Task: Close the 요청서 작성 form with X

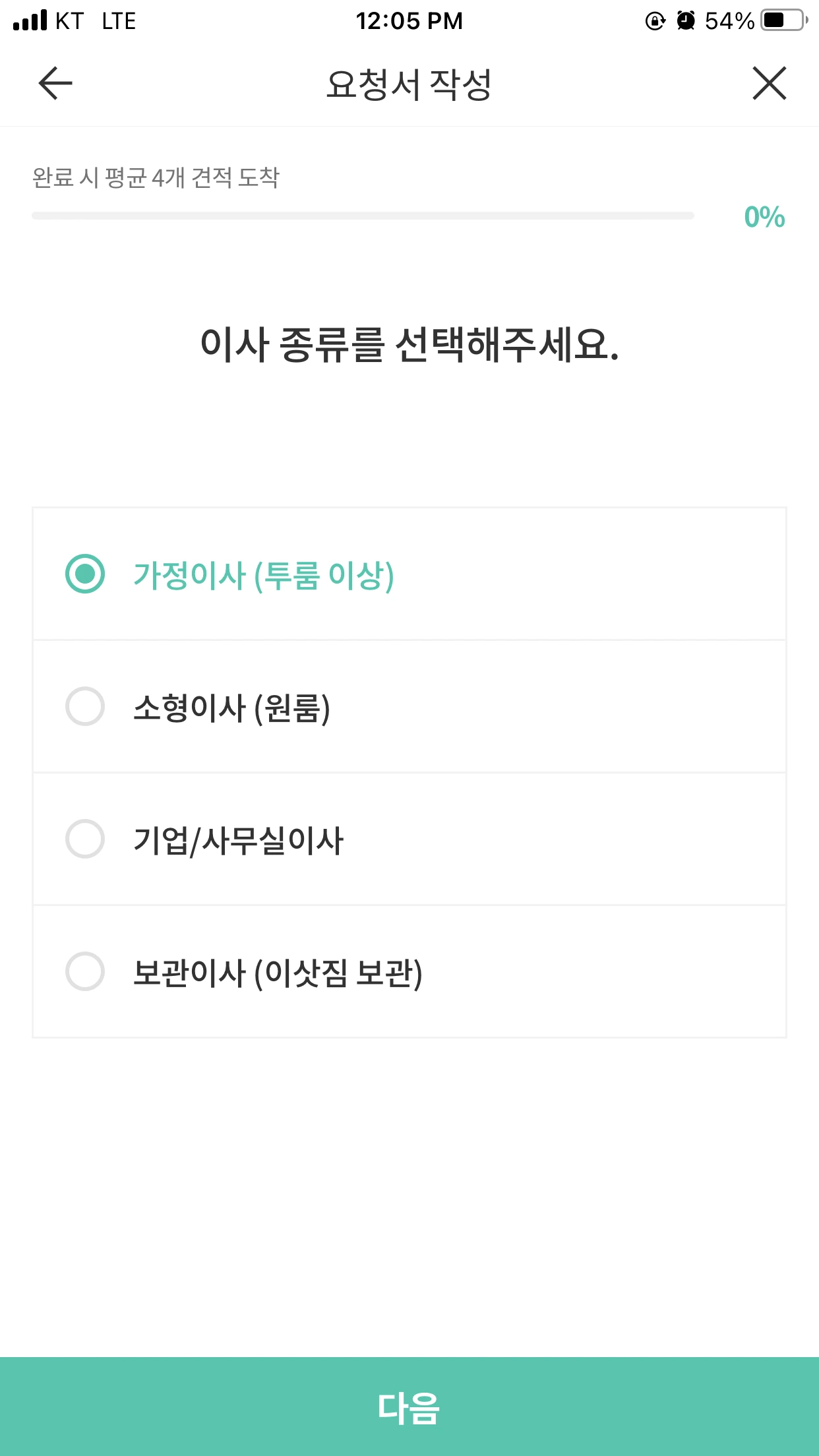Action: coord(769,84)
